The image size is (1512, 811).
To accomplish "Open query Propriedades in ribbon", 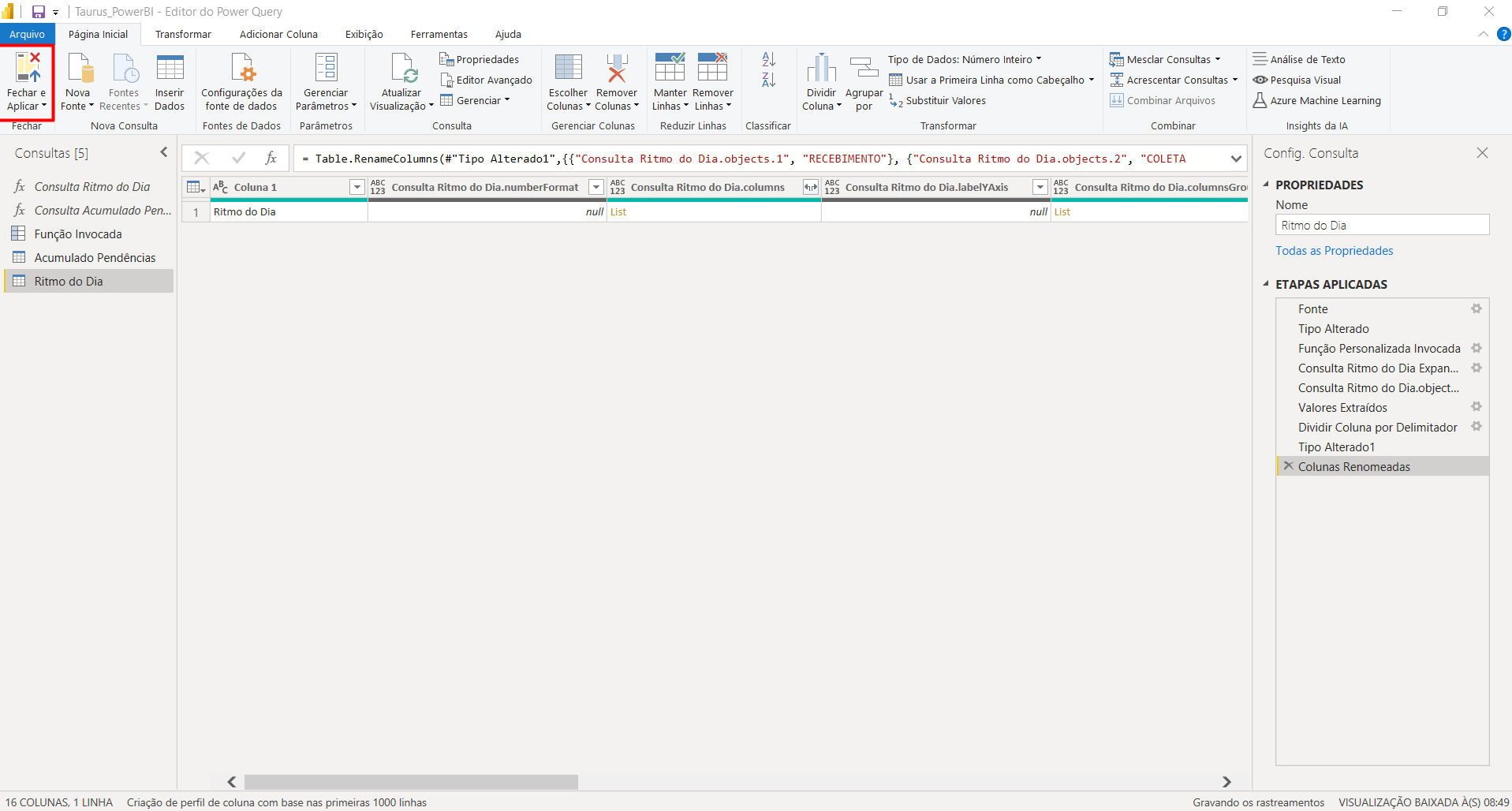I will pyautogui.click(x=480, y=59).
